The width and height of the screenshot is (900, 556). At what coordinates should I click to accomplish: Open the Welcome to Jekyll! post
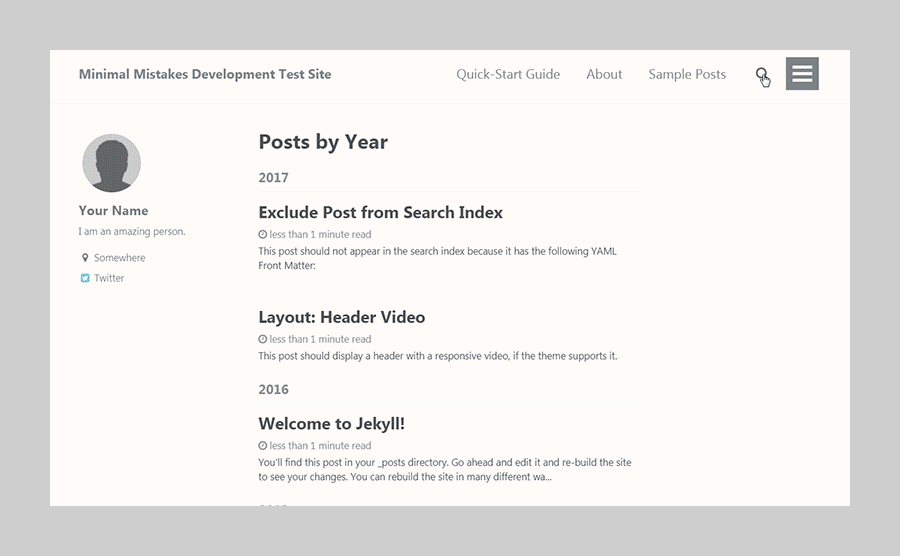pos(331,424)
